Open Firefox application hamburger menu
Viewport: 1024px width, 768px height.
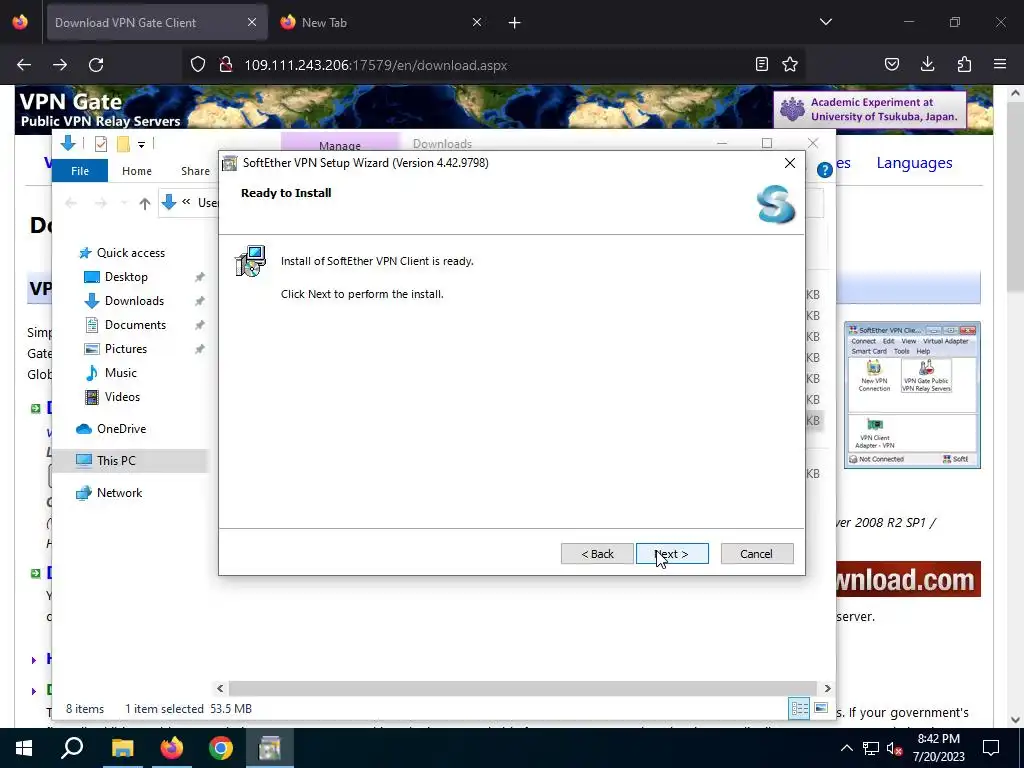(x=1000, y=65)
